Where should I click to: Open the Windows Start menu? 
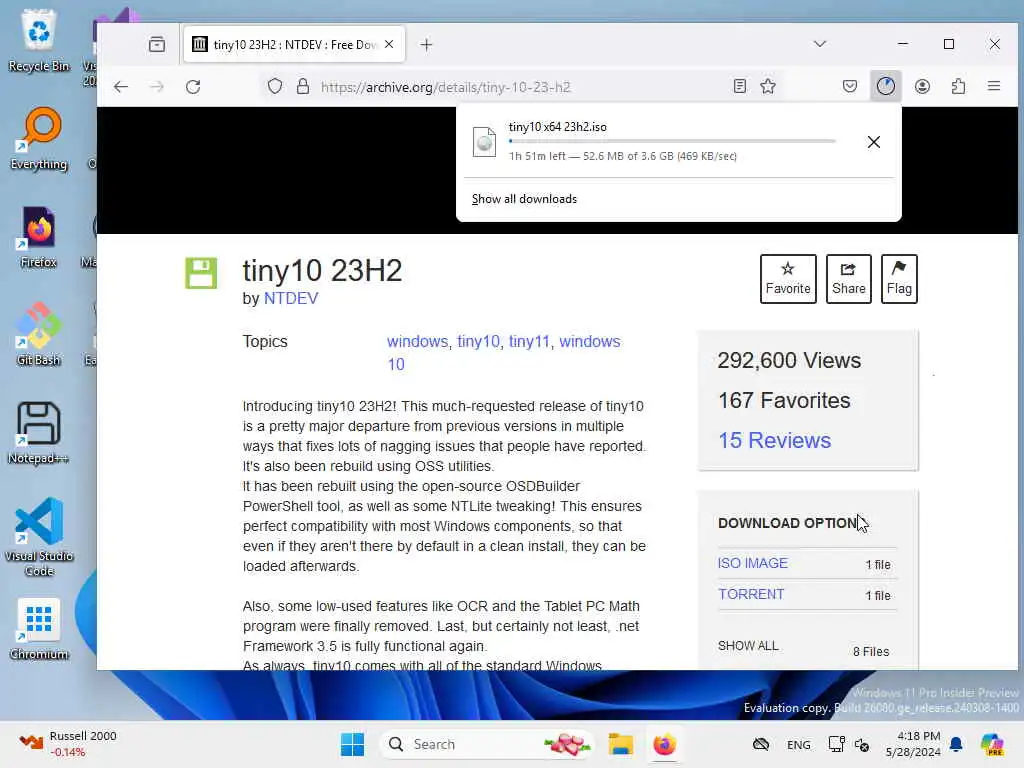point(353,744)
